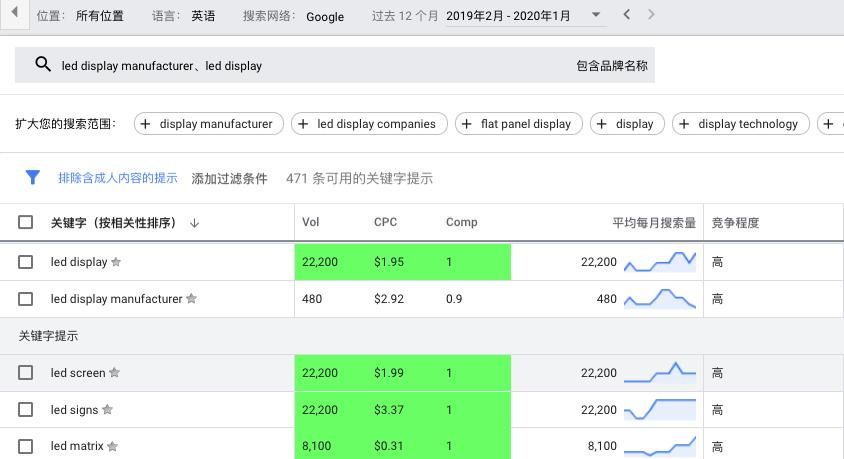Click the sort arrow beside 关键字 column
Viewport: 844px width, 459px height.
[x=194, y=223]
